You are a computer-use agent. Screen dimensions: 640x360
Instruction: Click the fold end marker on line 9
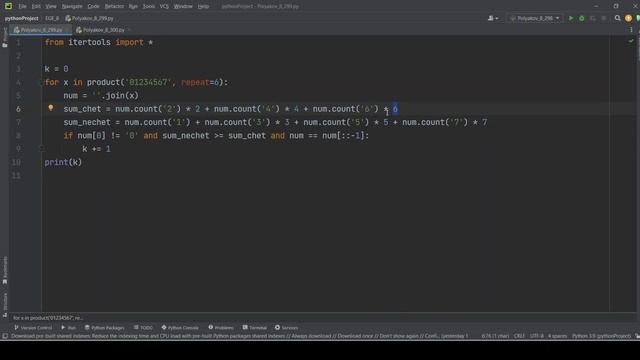pyautogui.click(x=42, y=149)
